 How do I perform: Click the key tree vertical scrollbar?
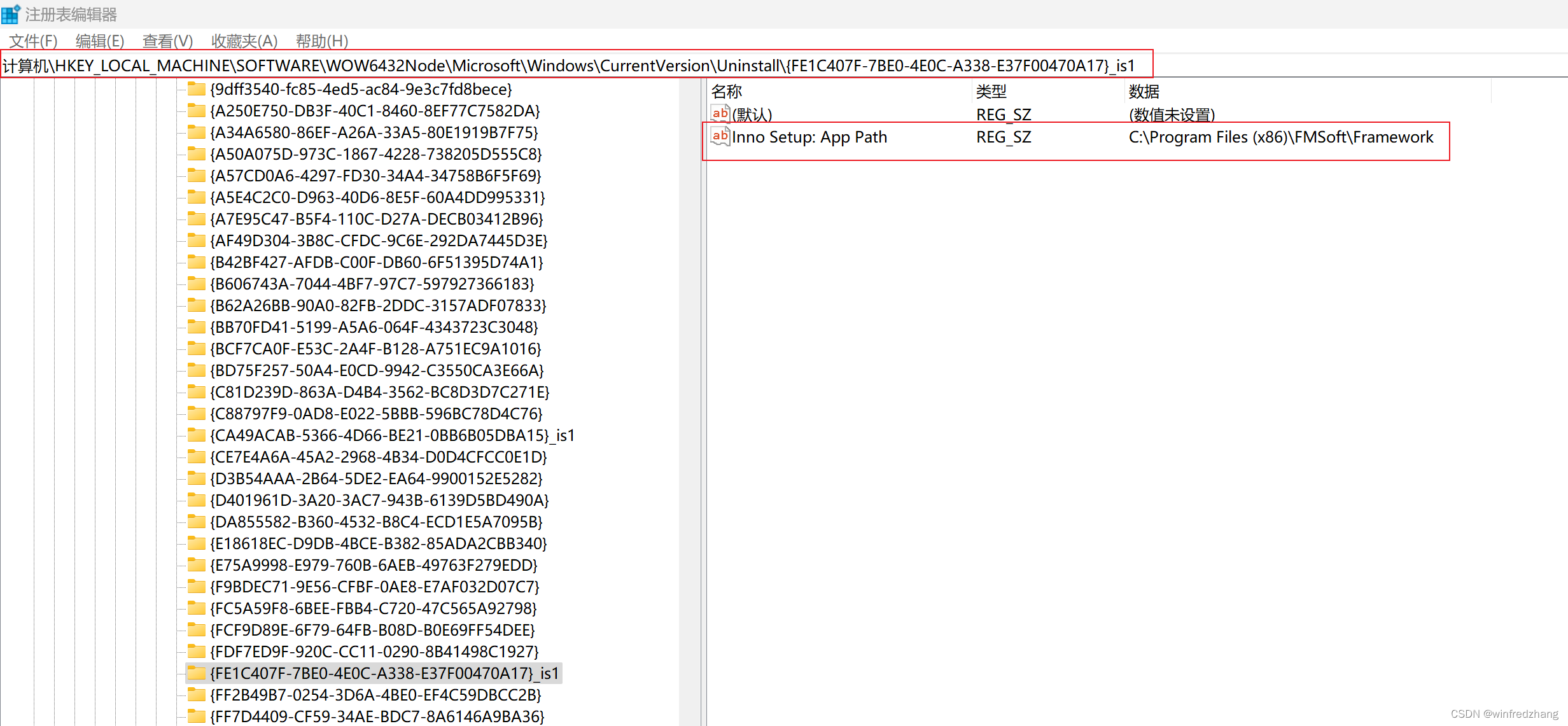coord(690,402)
